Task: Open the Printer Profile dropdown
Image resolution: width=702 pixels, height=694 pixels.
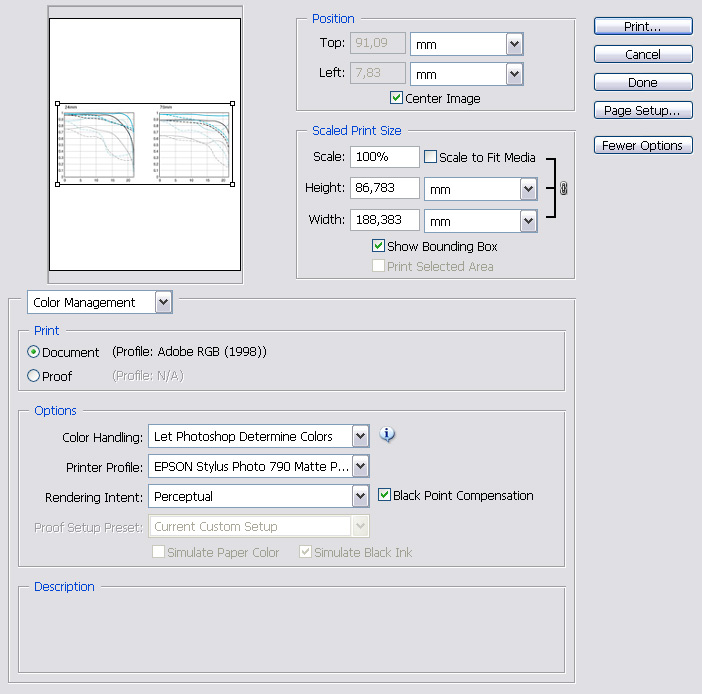Action: pos(360,466)
